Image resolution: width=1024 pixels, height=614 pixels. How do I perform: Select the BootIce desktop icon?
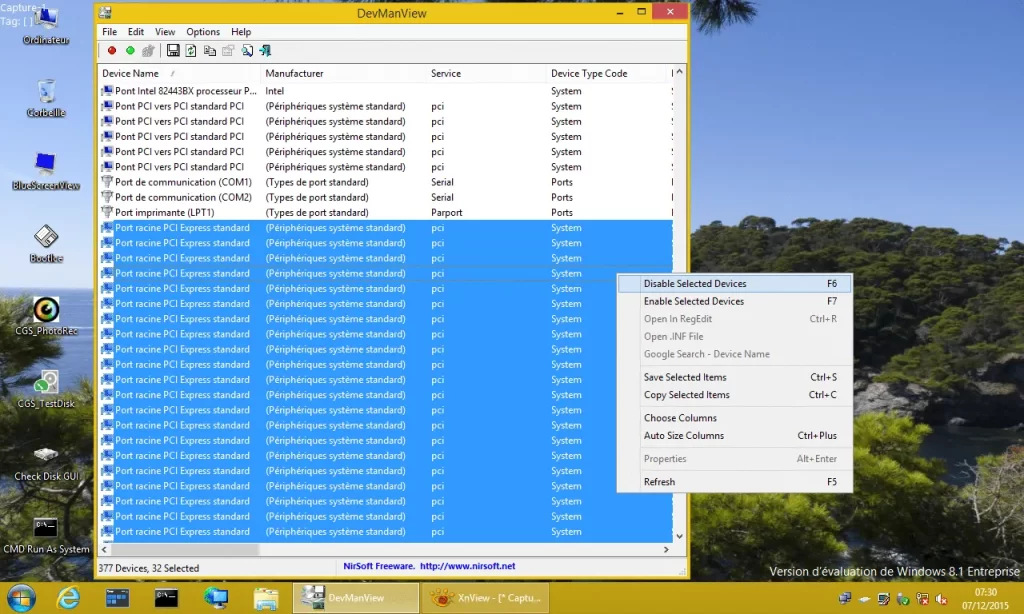(x=46, y=244)
